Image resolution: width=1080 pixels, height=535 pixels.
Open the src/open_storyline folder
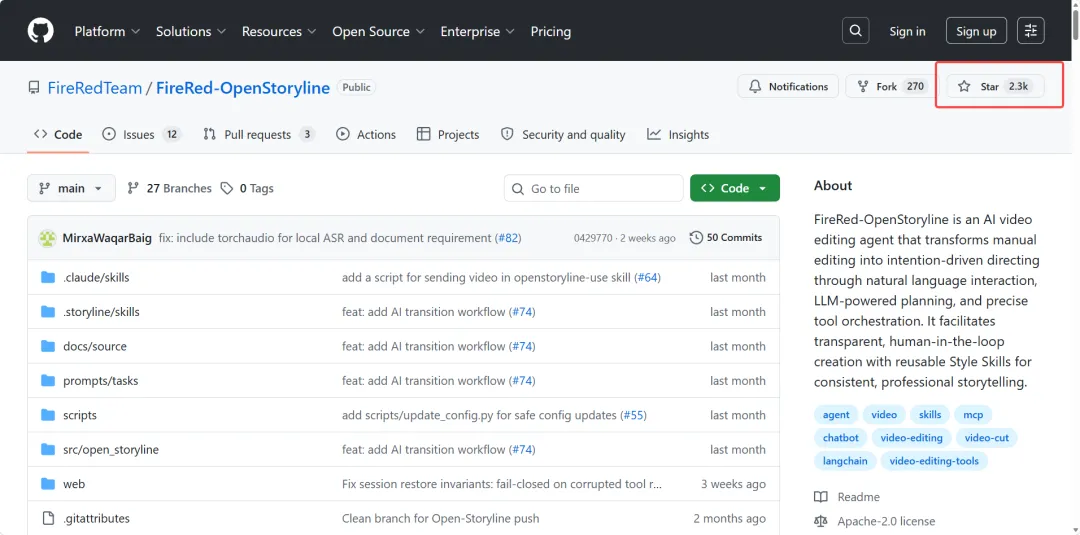pos(111,450)
